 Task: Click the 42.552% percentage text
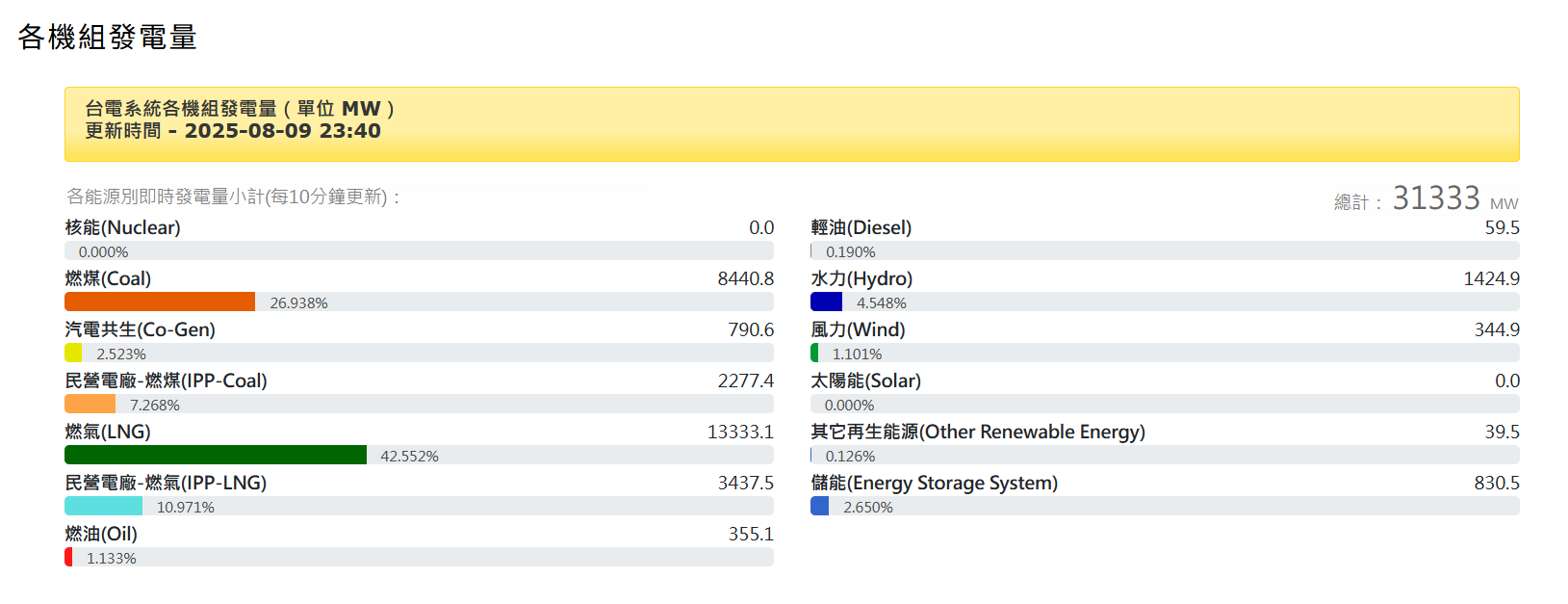coord(409,457)
